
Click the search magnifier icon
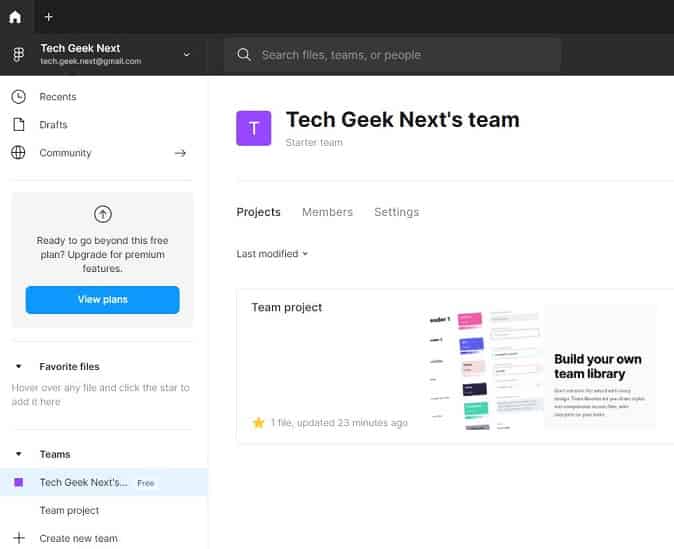244,55
